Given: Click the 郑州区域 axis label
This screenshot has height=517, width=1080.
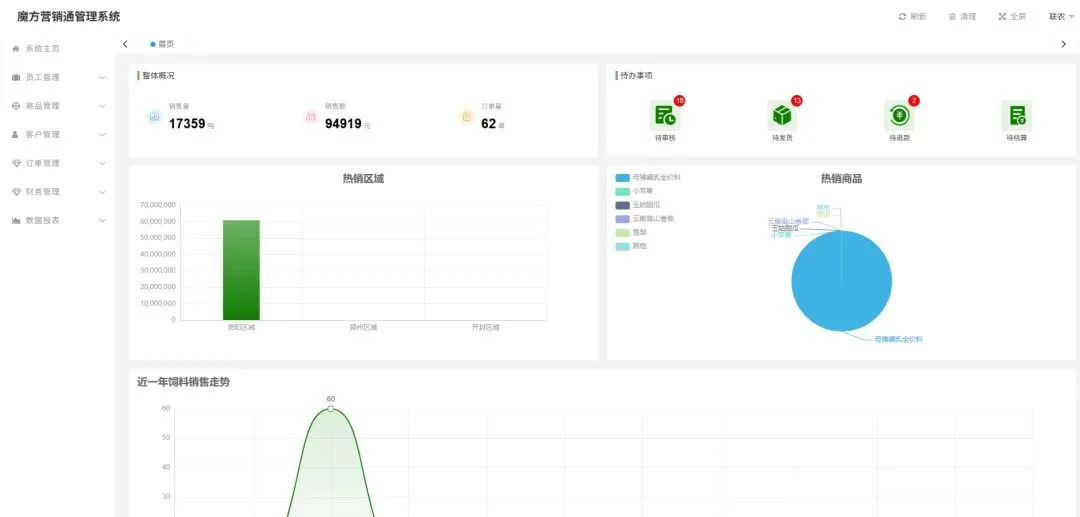Looking at the screenshot, I should coord(363,328).
